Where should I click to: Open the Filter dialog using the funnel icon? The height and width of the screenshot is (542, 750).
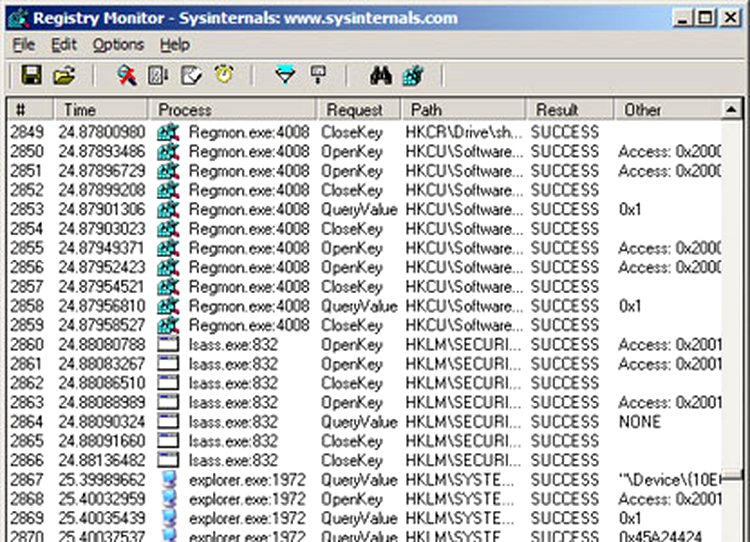click(285, 75)
